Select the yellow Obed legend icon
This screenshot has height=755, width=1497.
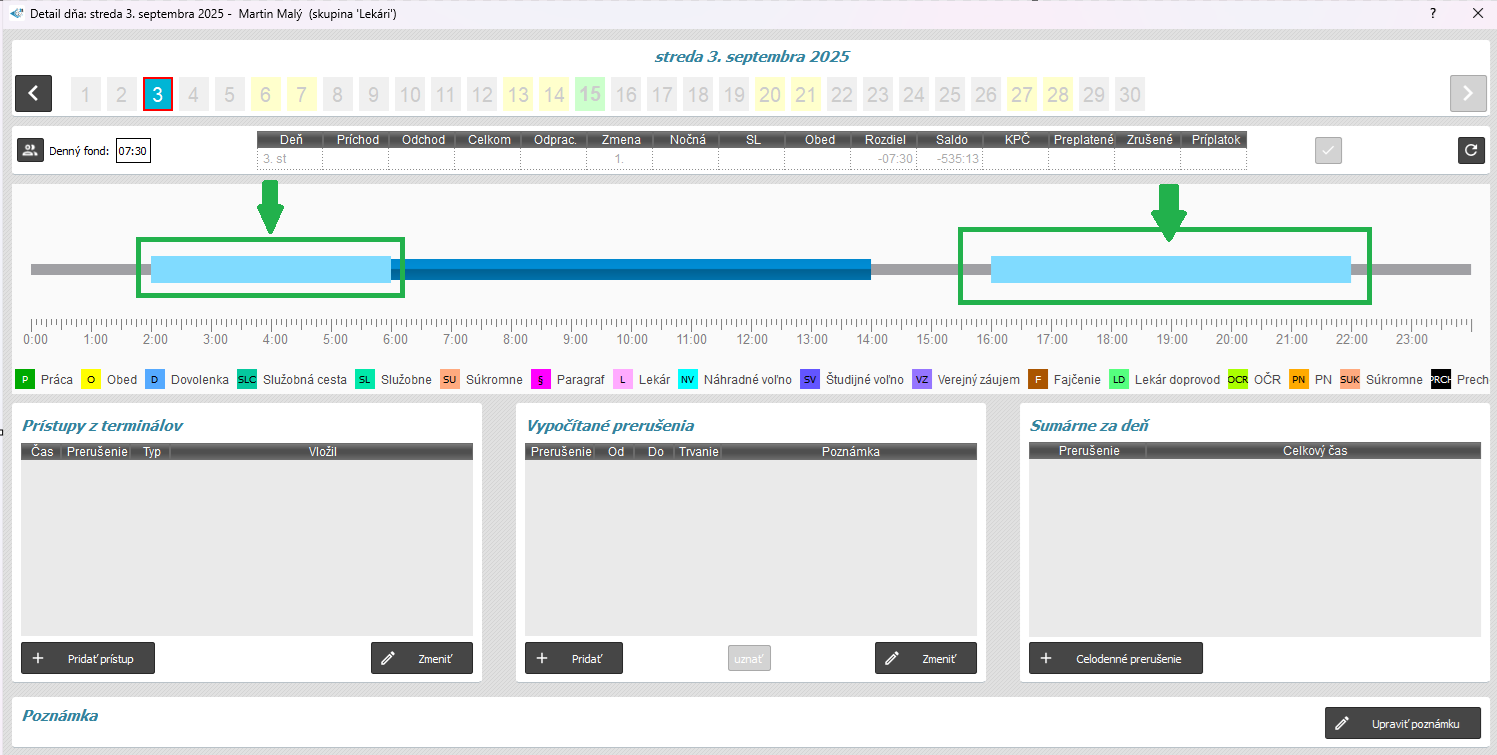coord(91,380)
